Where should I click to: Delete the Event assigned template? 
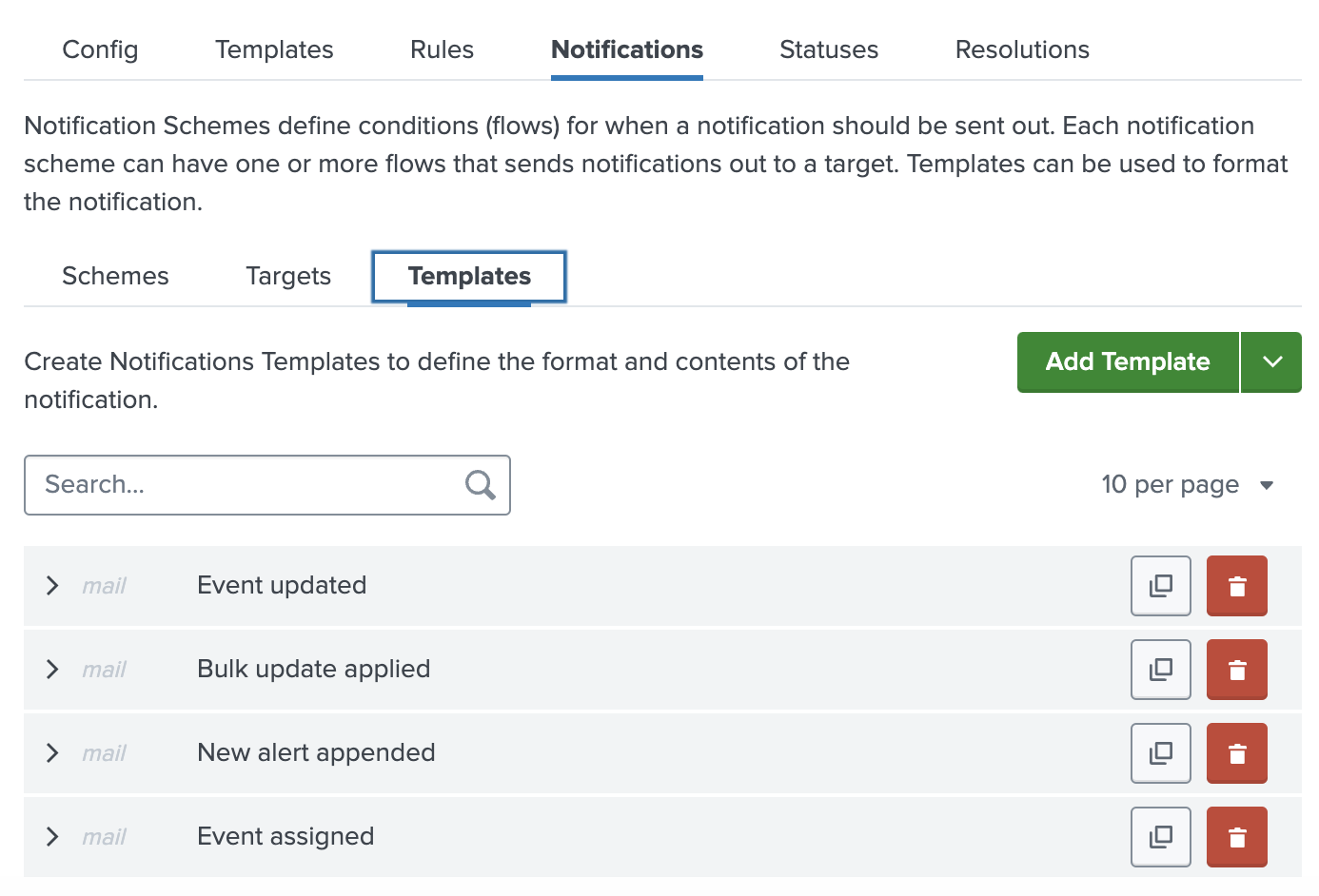point(1236,837)
